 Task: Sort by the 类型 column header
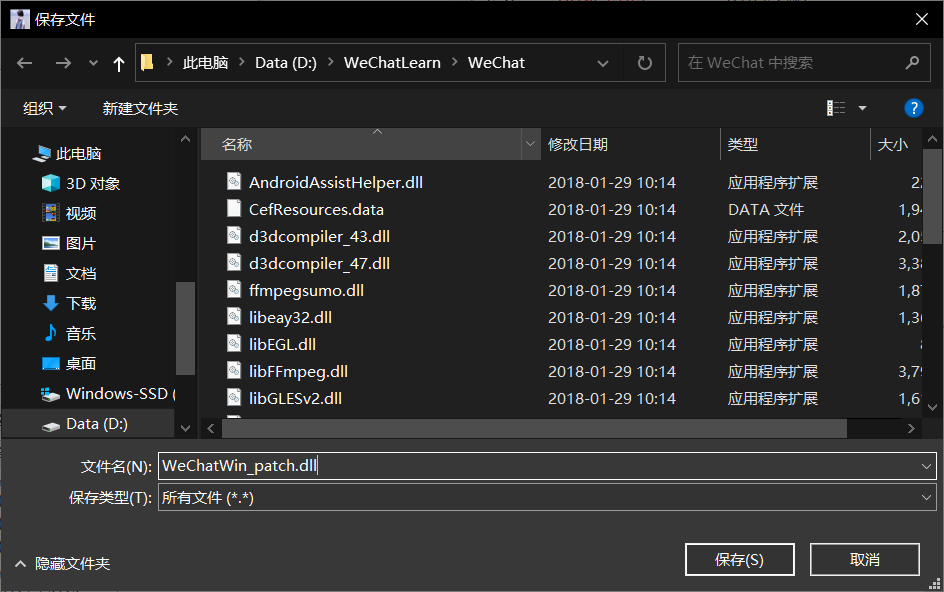(795, 145)
